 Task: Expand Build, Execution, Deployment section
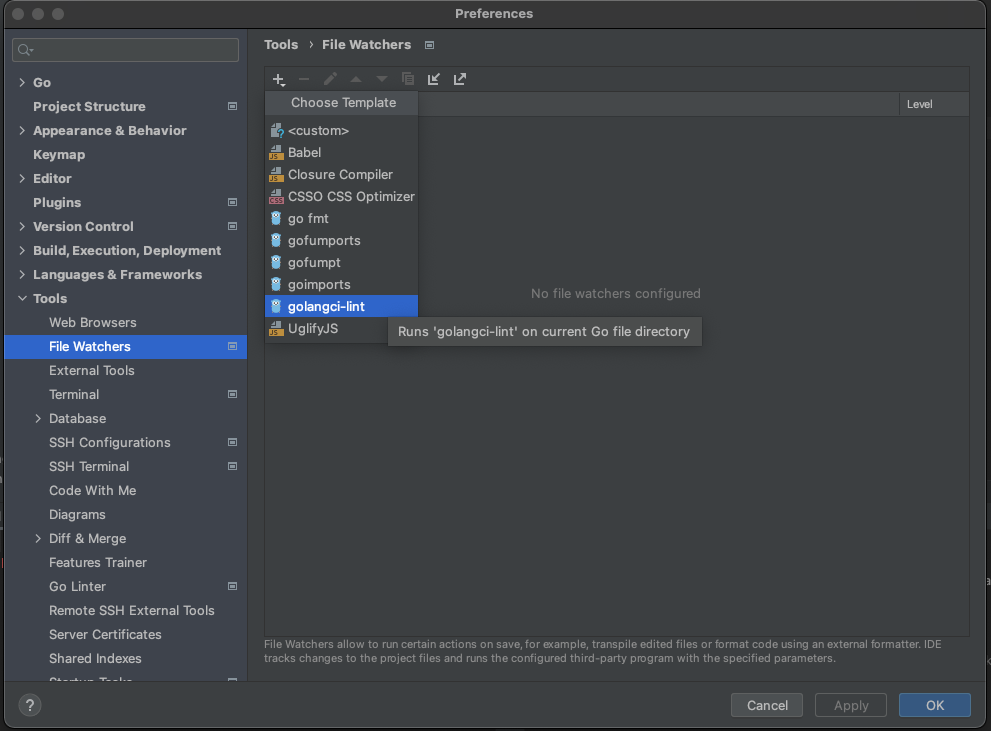click(22, 250)
